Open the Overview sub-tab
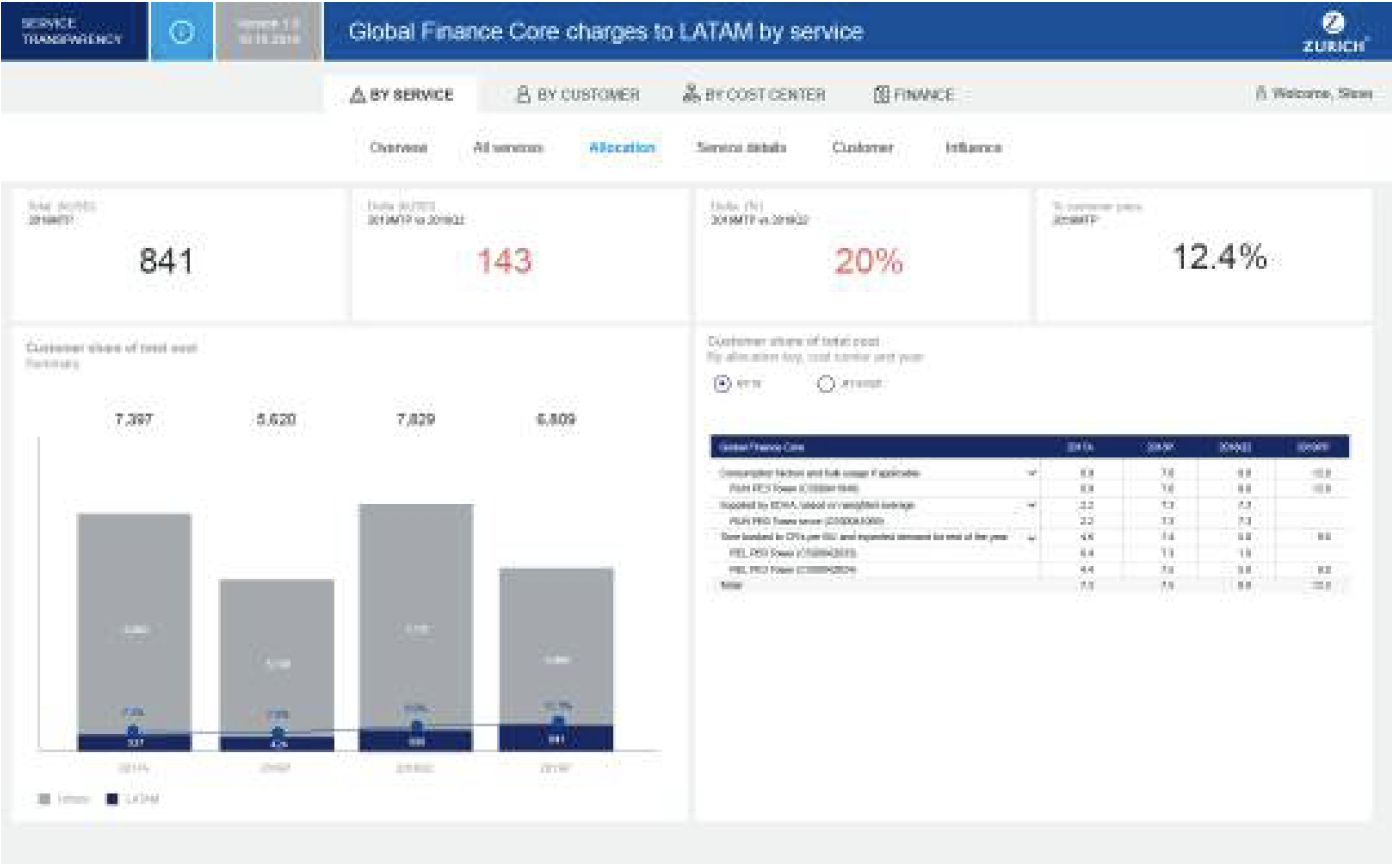Screen dimensions: 1392x866 point(398,148)
